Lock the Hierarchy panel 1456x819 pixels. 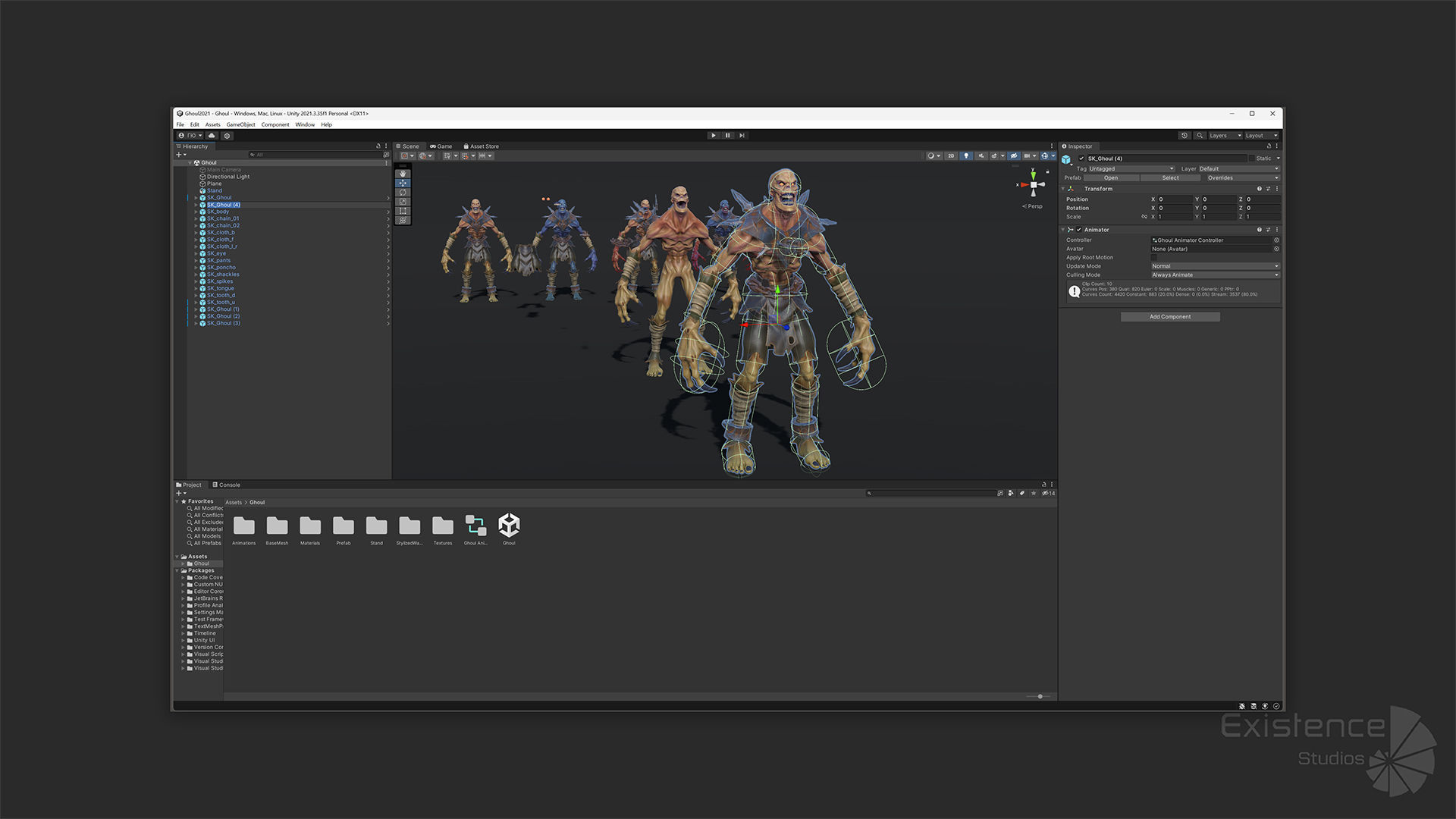coord(378,146)
